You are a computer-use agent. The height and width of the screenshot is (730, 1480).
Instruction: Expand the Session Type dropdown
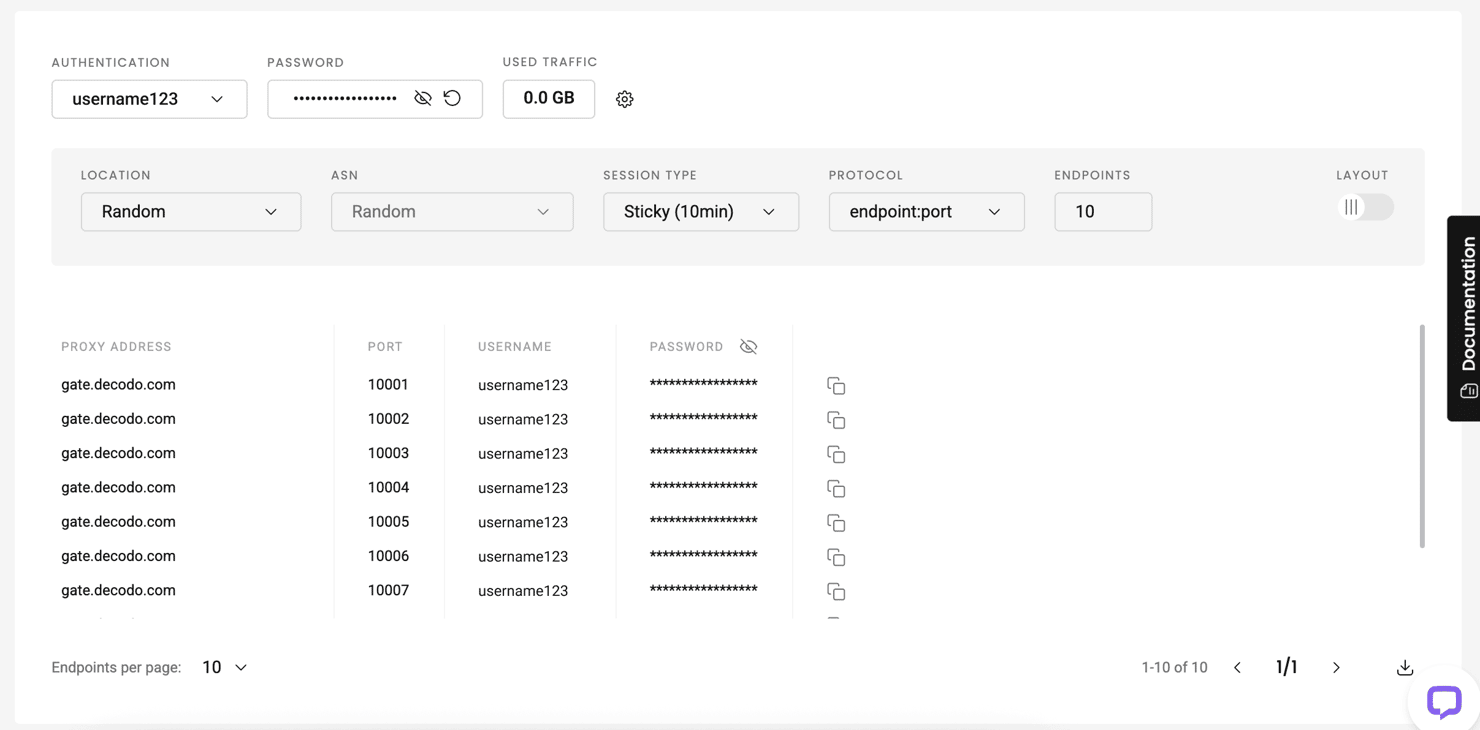tap(700, 212)
